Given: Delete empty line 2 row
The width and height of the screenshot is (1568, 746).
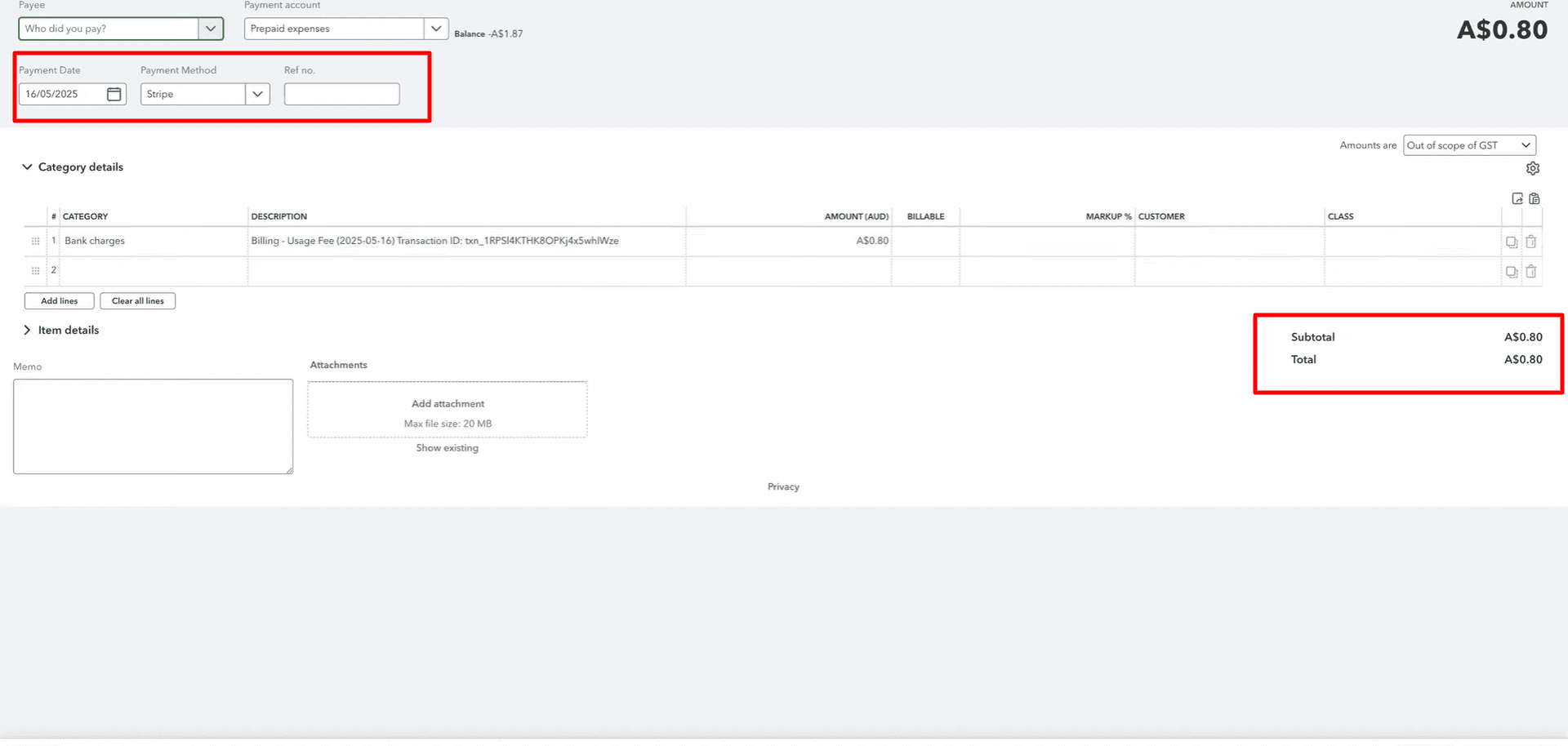Looking at the screenshot, I should (1531, 271).
